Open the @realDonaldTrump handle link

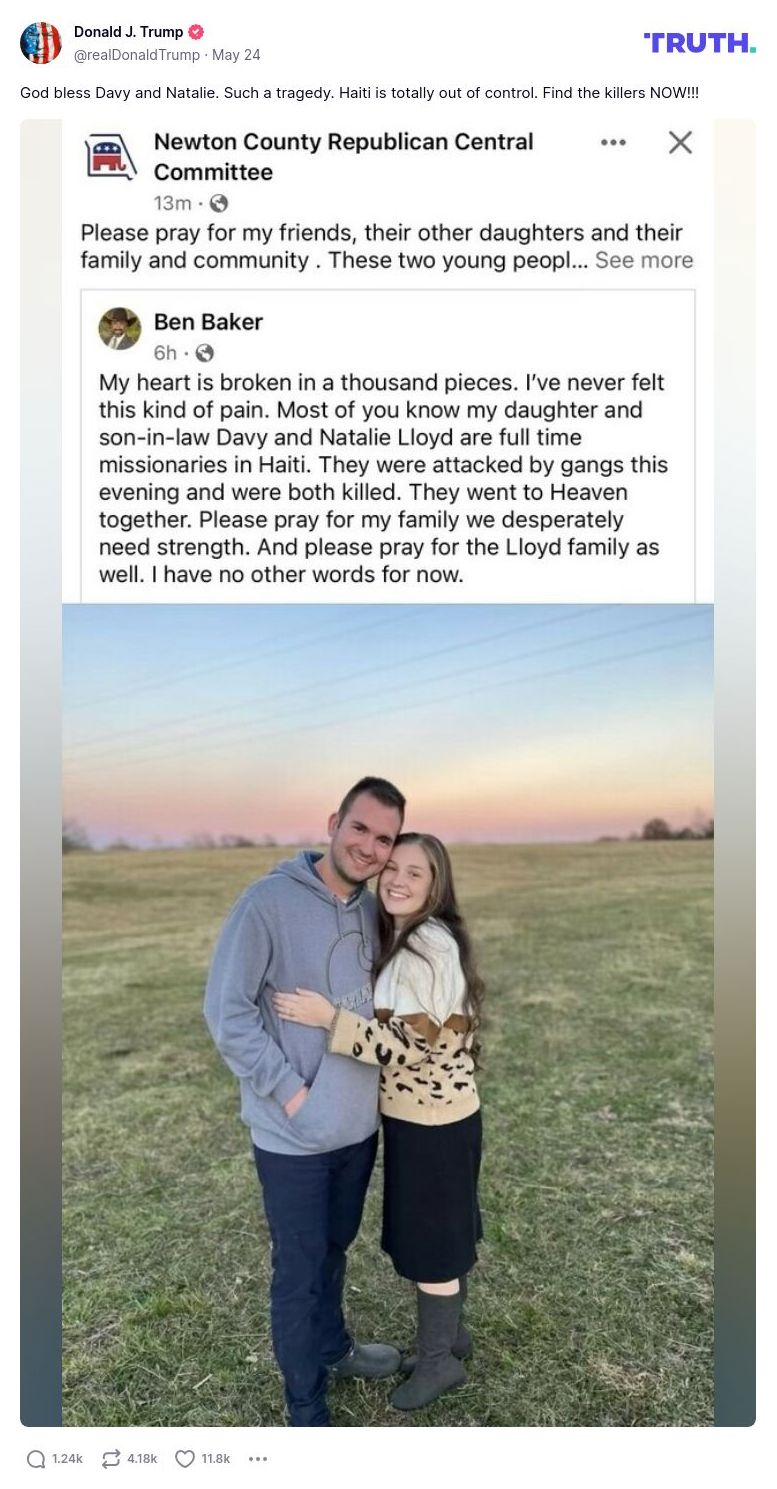[x=136, y=55]
